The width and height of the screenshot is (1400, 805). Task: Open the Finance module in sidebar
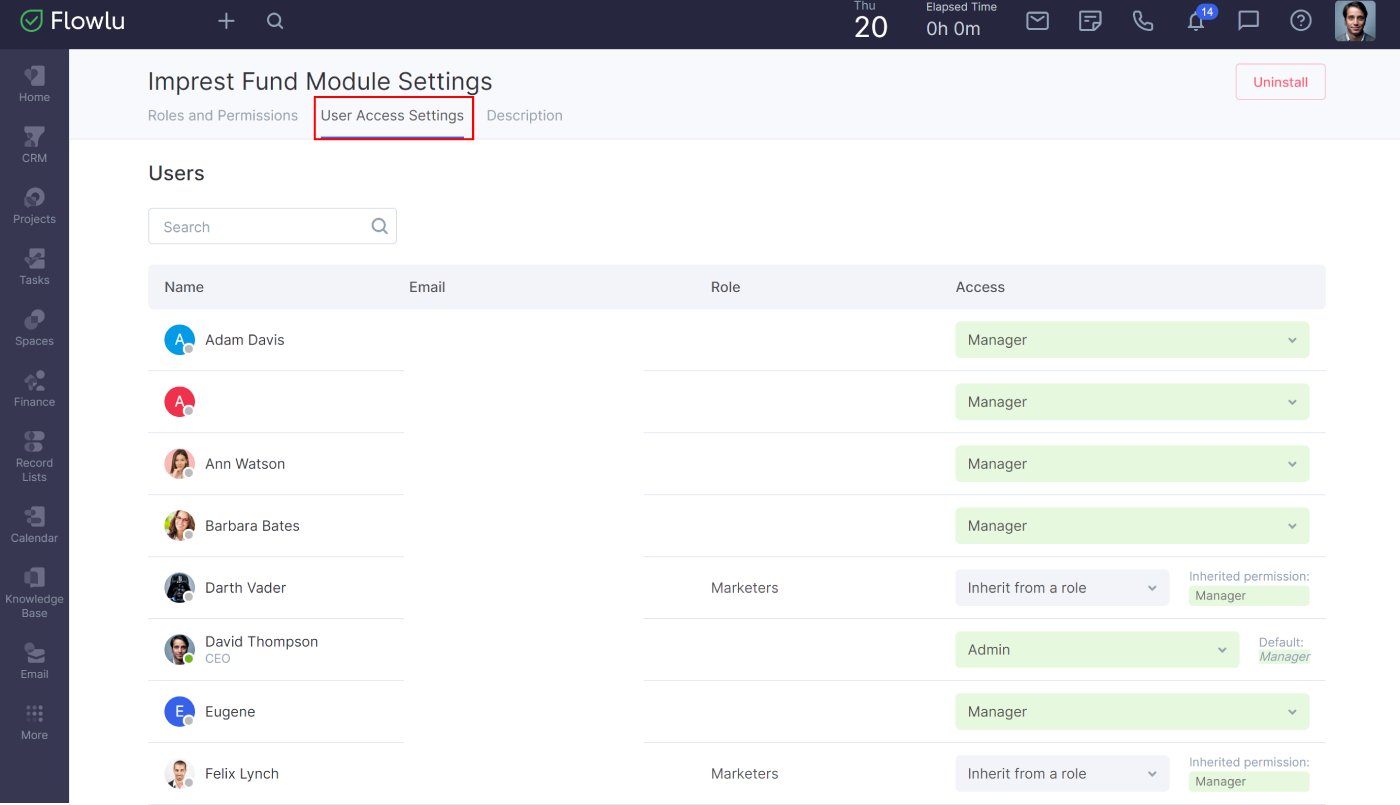point(34,389)
